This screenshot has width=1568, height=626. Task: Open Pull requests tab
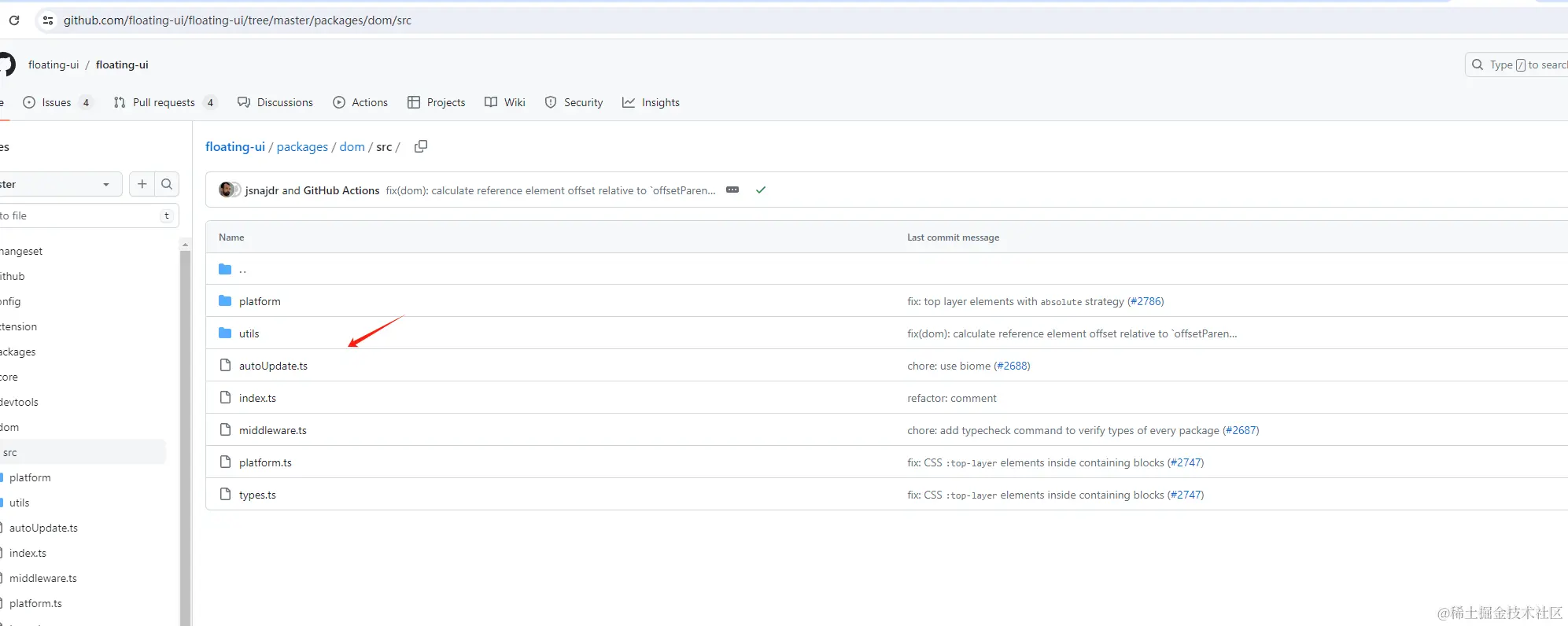click(164, 102)
